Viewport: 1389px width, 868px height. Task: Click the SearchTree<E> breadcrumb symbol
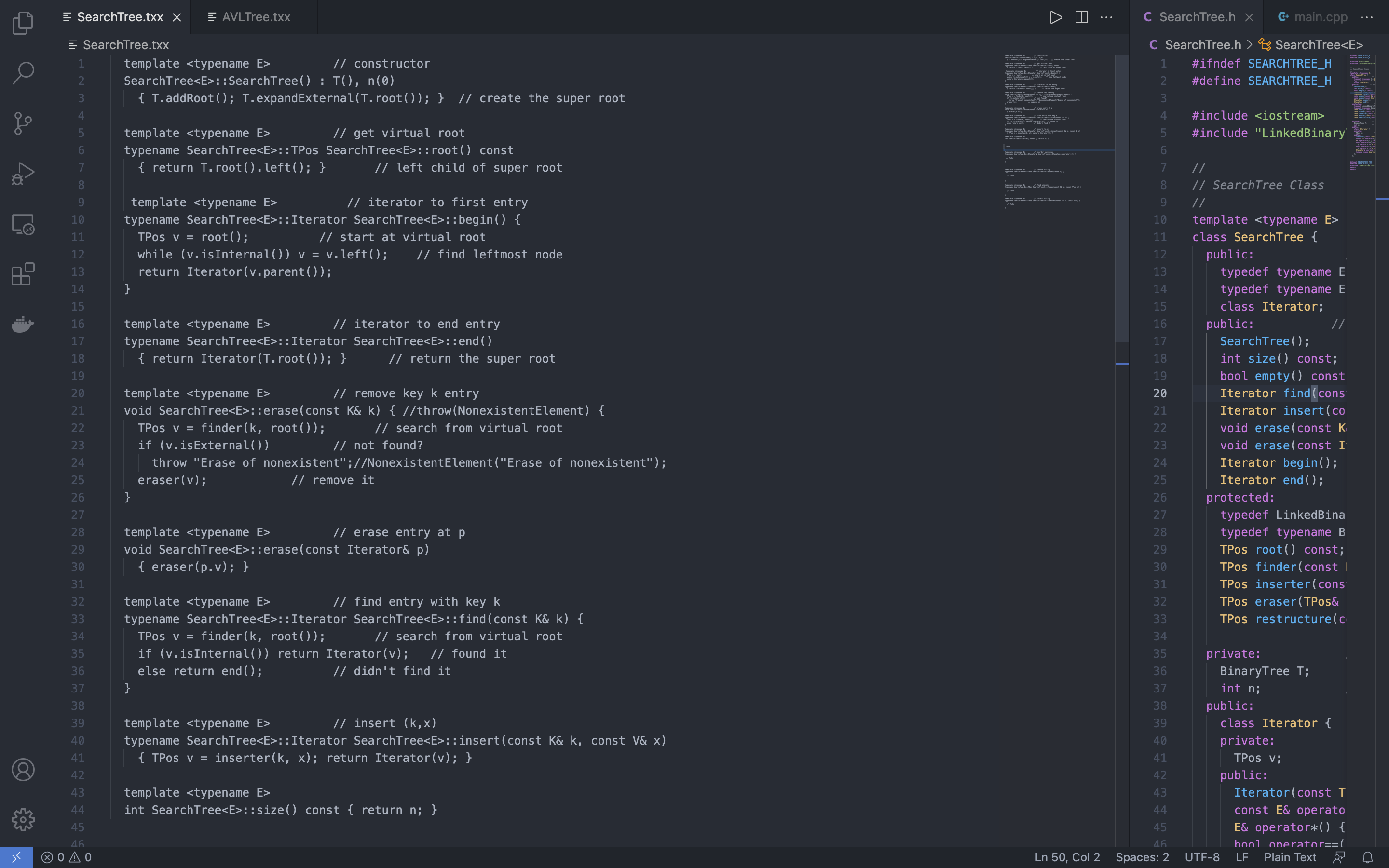click(1319, 45)
